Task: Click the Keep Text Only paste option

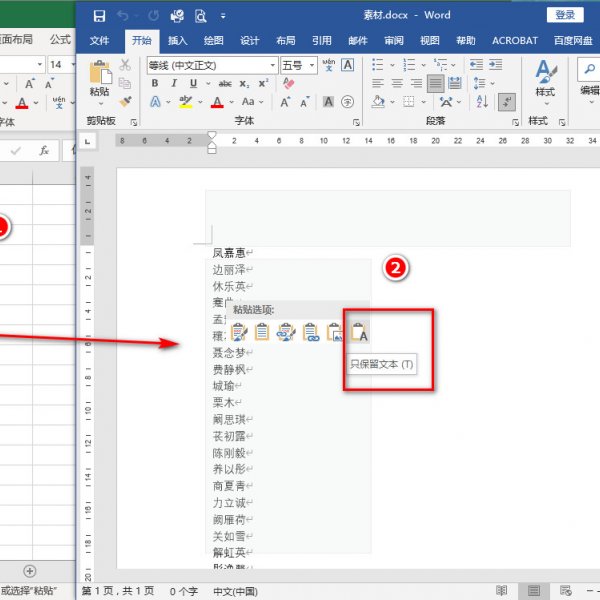Action: (x=359, y=332)
